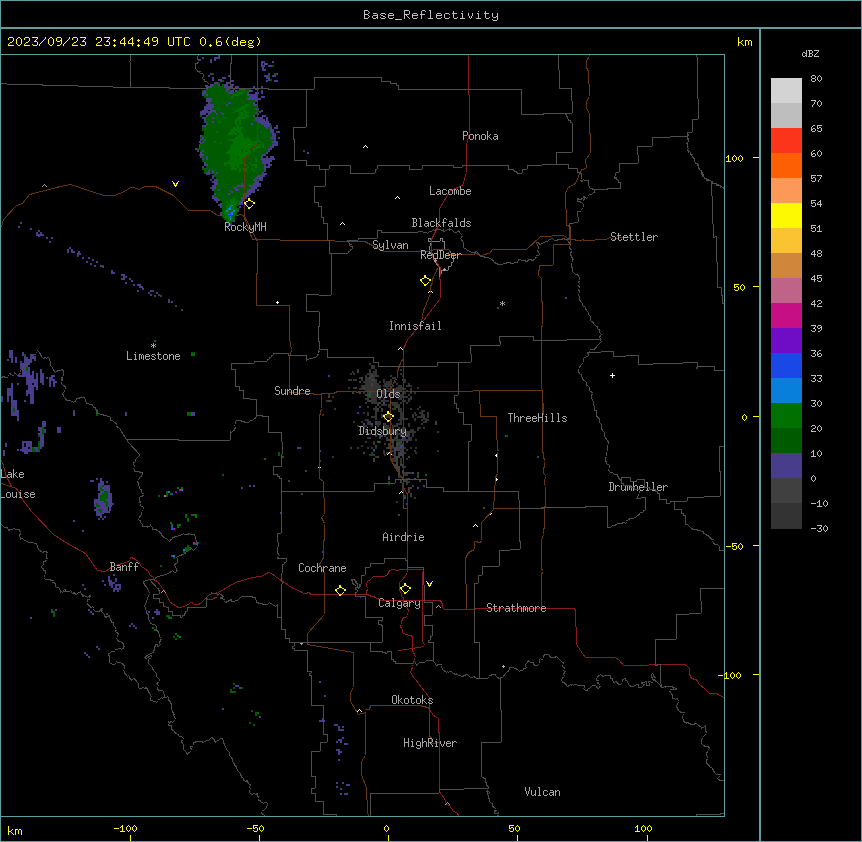Click the 50 tick label on bottom axis
Image resolution: width=862 pixels, height=842 pixels.
pyautogui.click(x=514, y=828)
